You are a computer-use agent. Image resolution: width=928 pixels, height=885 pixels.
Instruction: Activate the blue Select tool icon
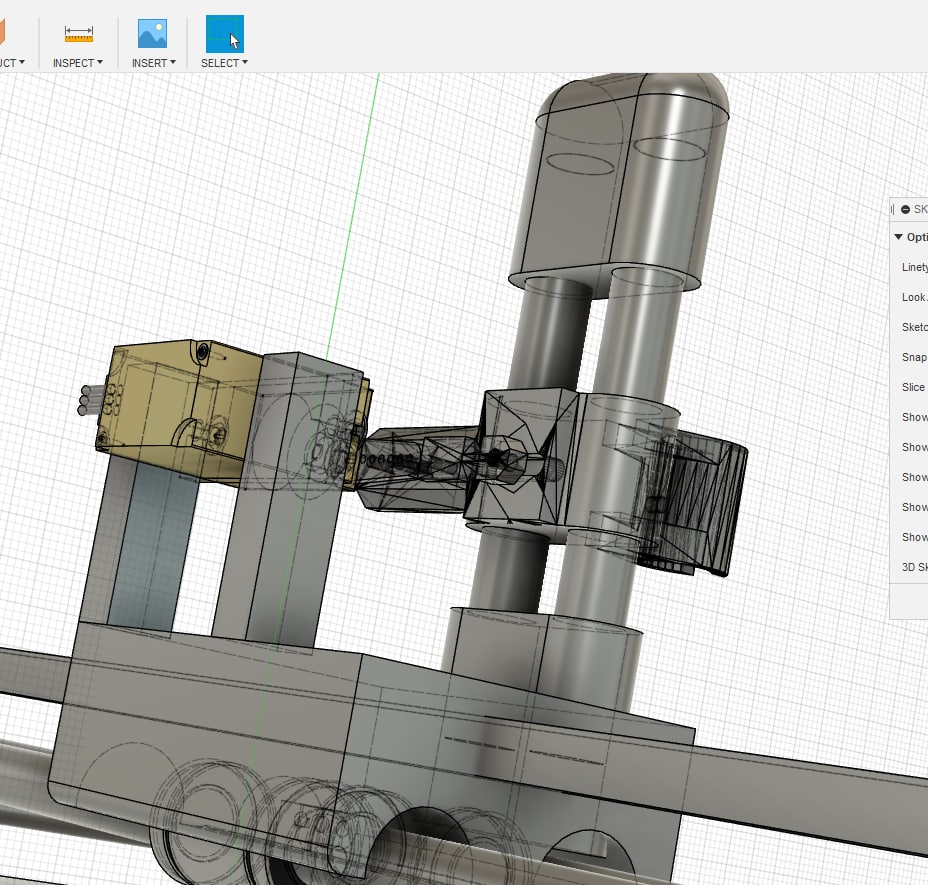tap(224, 34)
